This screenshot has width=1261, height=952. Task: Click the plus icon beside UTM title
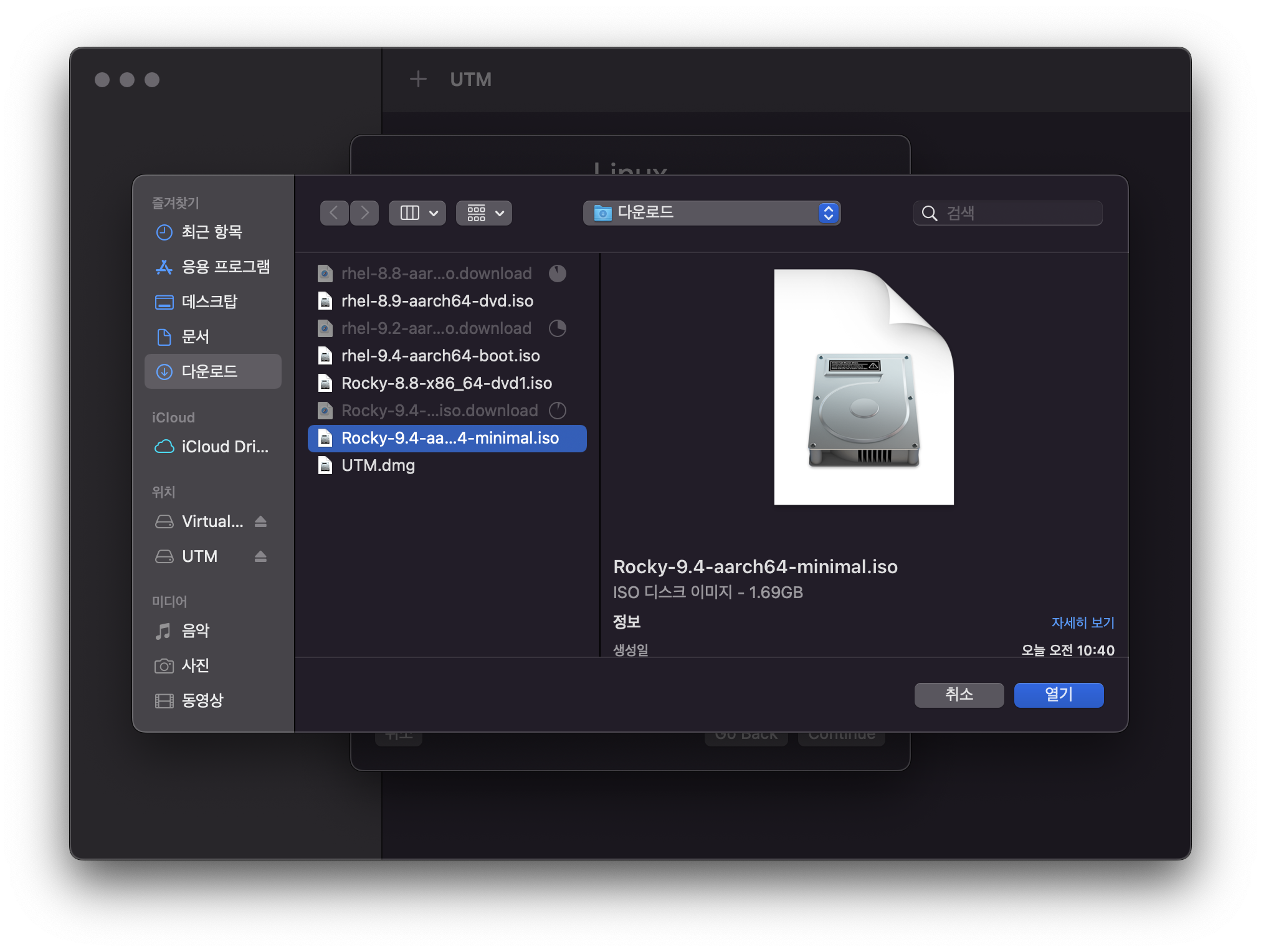click(418, 79)
